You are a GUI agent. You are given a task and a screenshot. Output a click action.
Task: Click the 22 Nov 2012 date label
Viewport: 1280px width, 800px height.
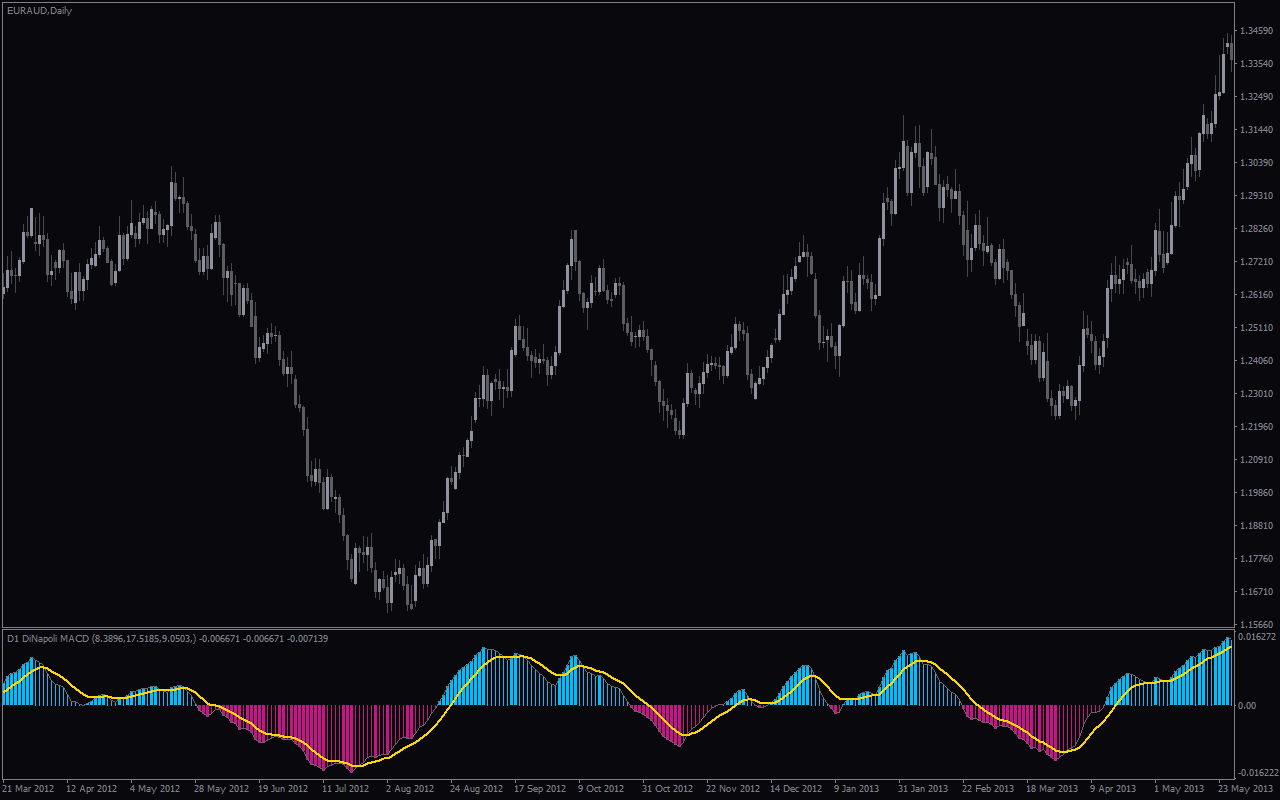coord(732,789)
